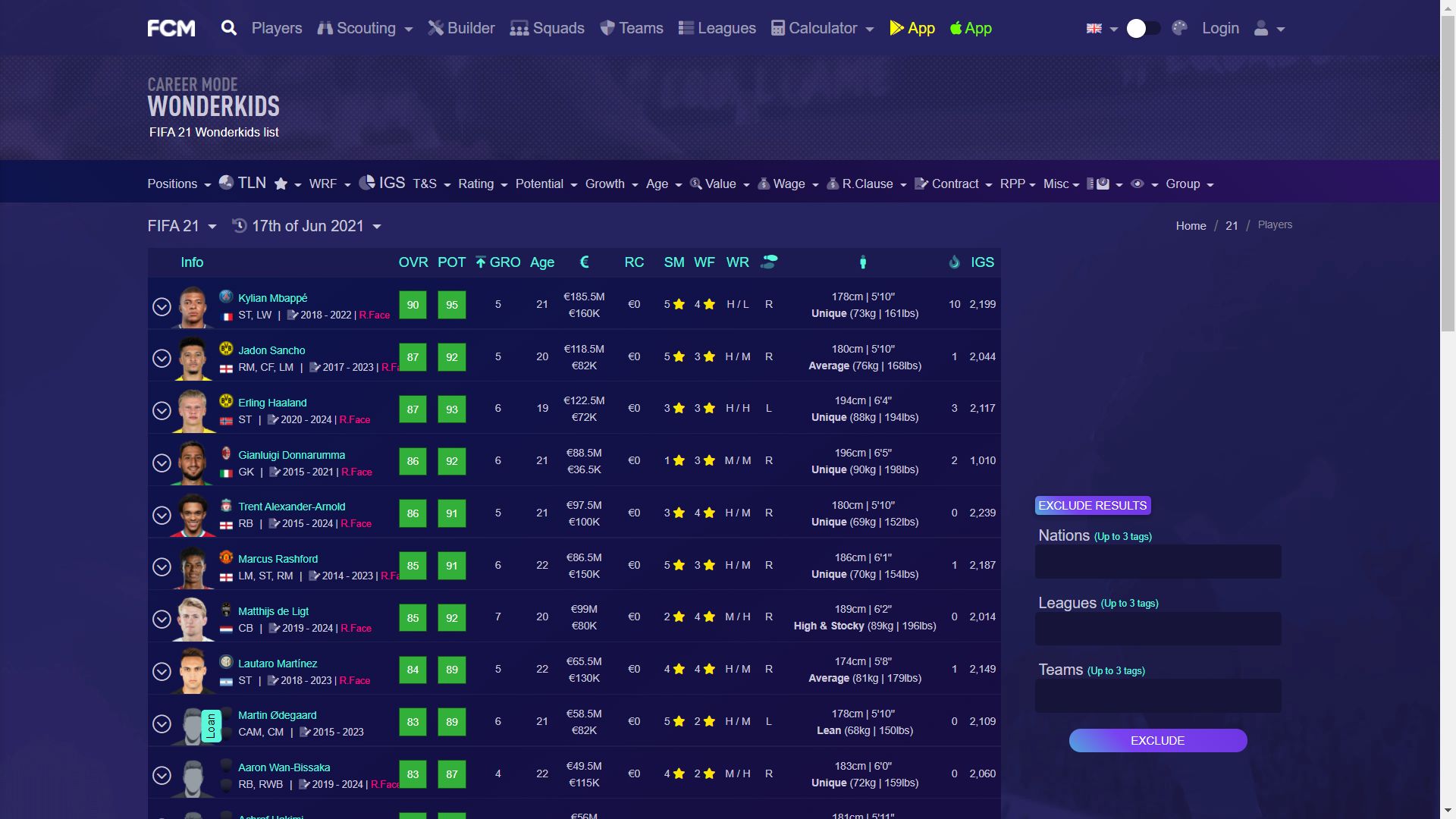
Task: Click the Android App play icon
Action: pos(897,28)
